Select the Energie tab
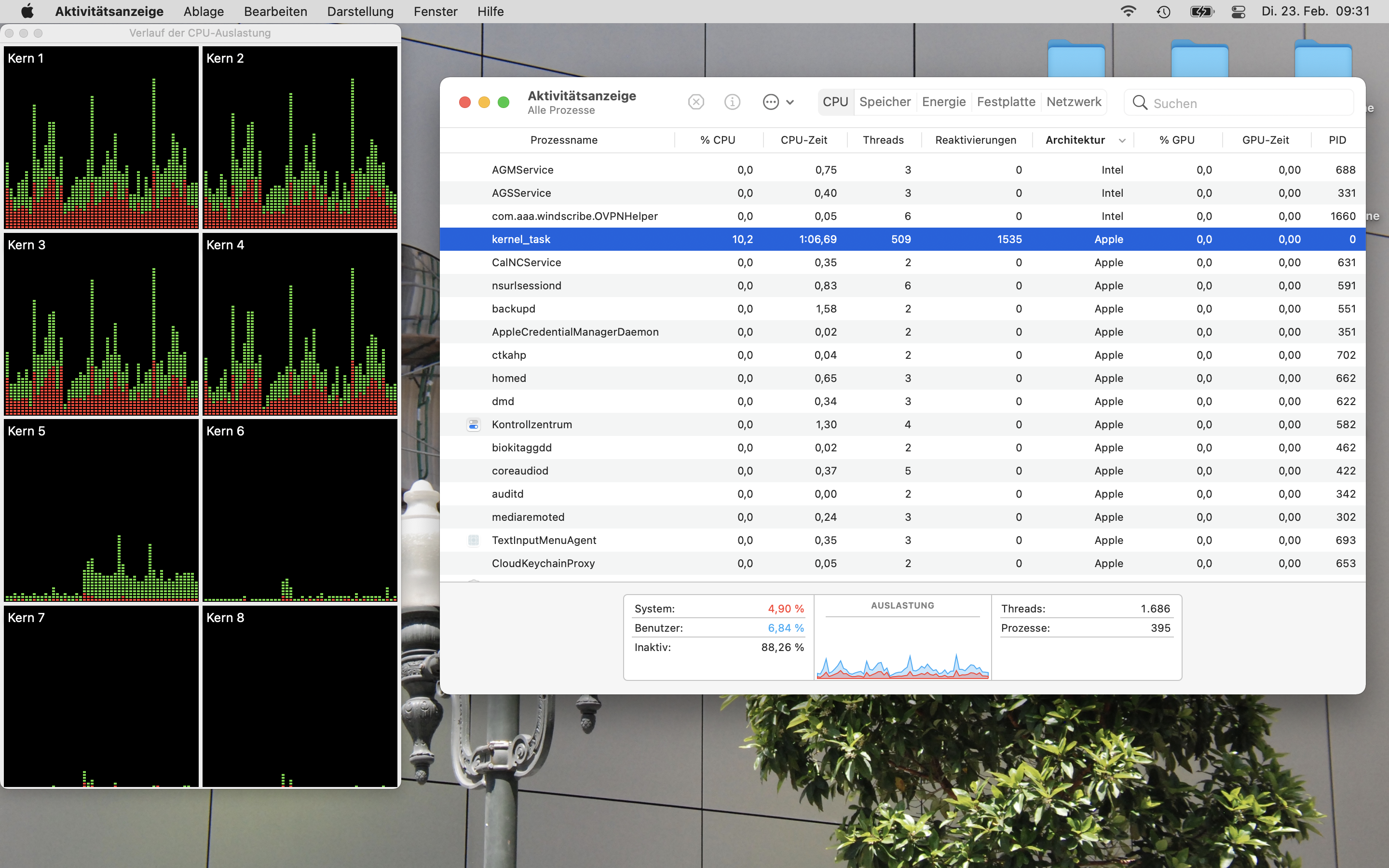 (x=943, y=102)
